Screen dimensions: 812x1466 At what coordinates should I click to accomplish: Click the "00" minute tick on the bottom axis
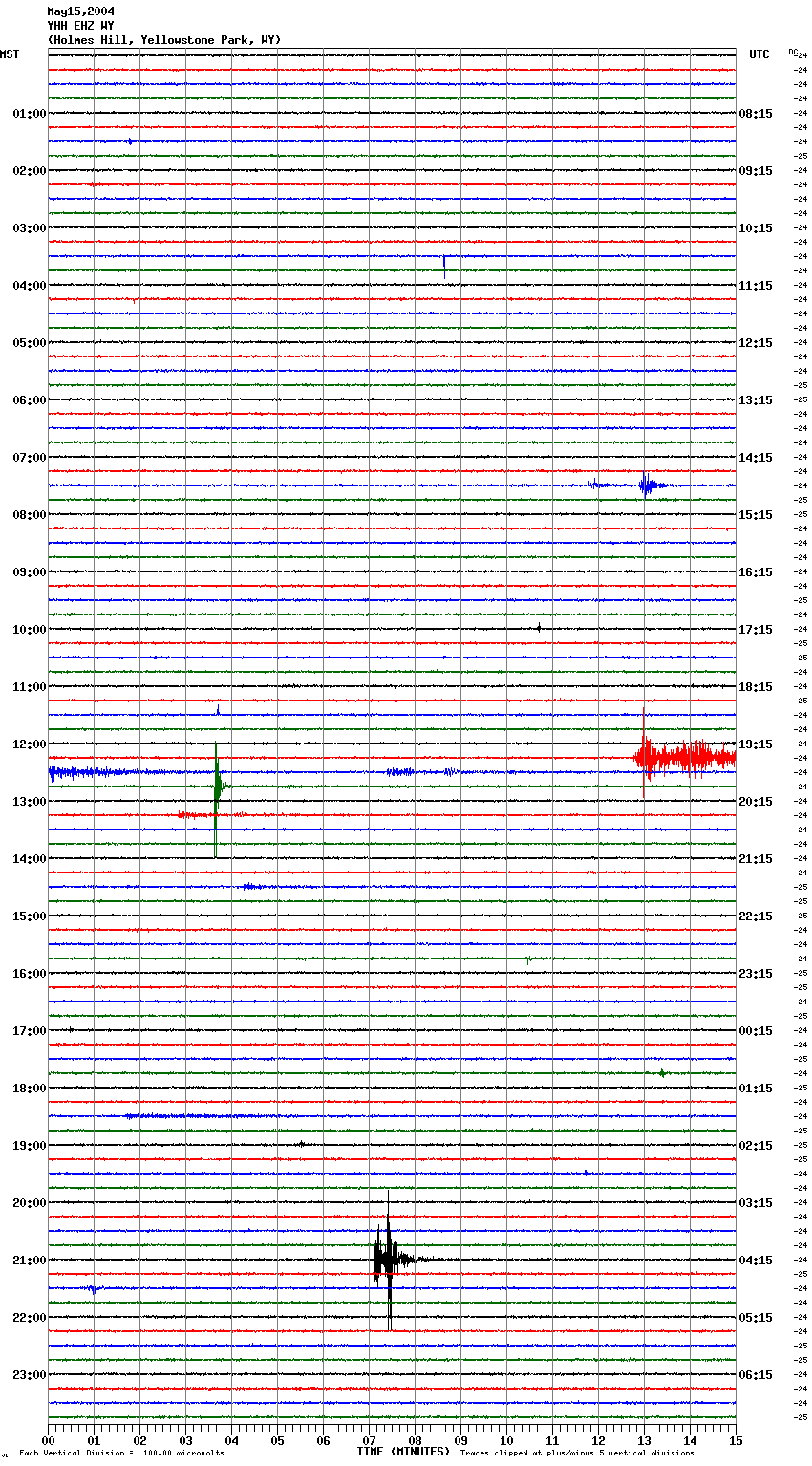tap(48, 1440)
